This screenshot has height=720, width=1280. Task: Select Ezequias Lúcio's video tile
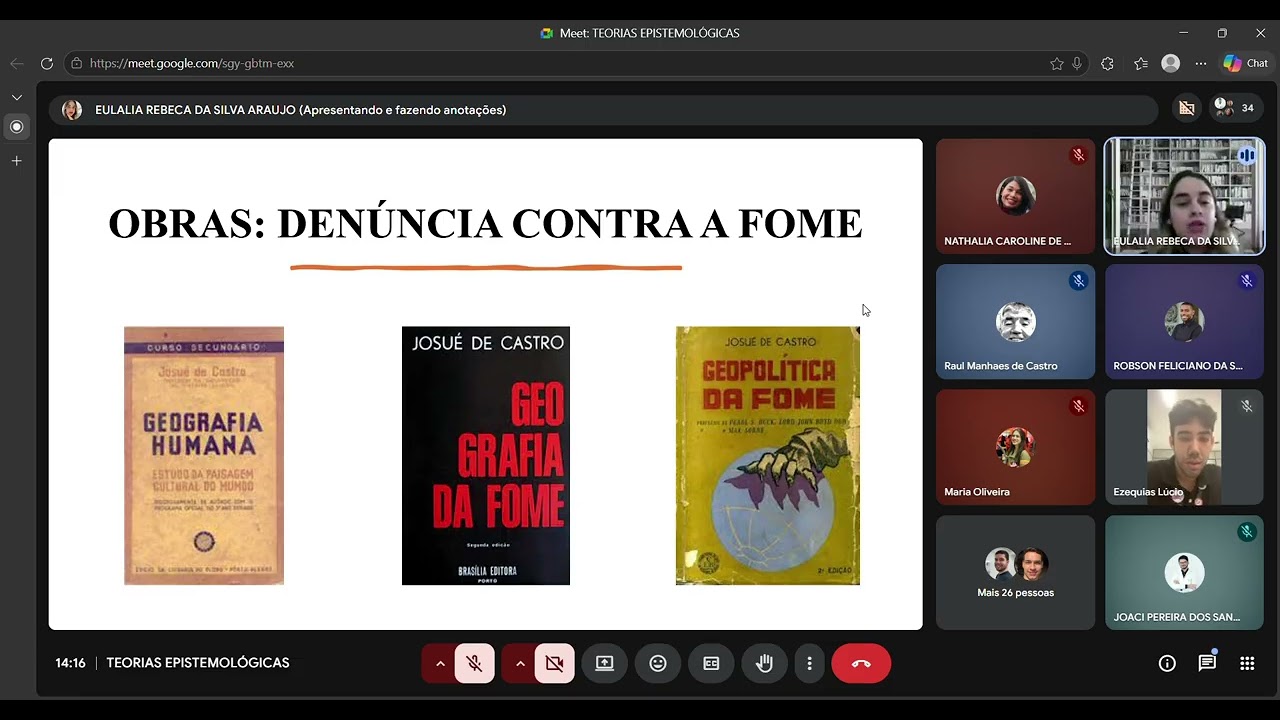click(x=1184, y=447)
